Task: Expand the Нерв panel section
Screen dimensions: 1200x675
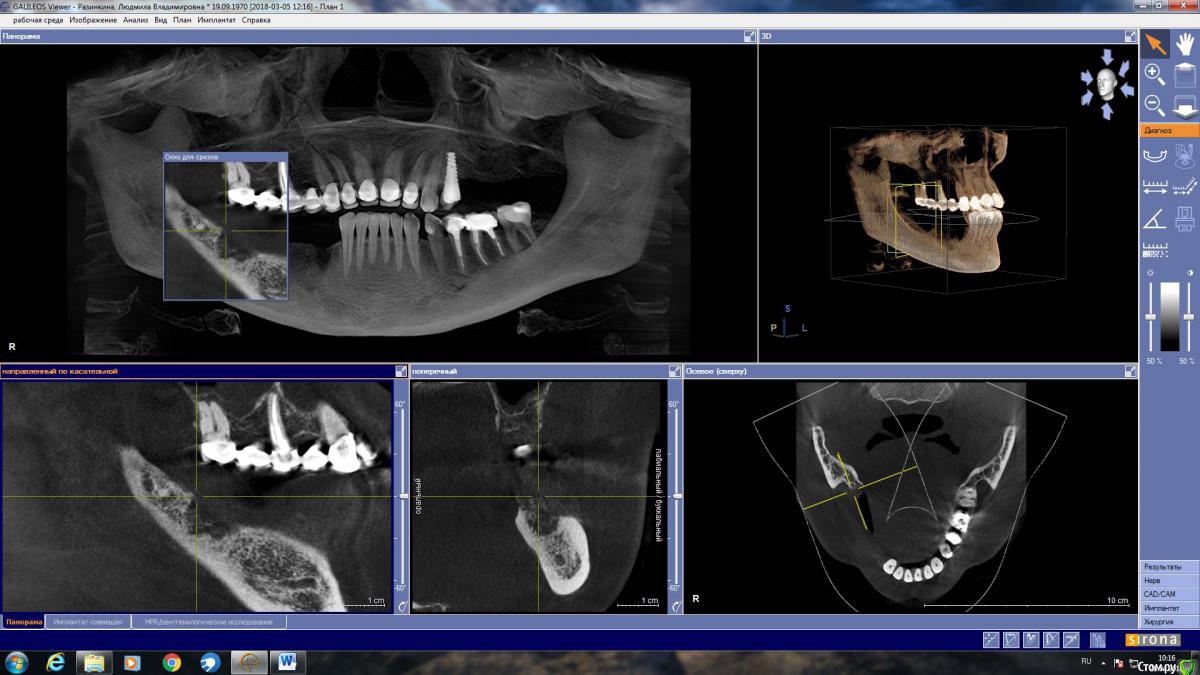Action: (x=1169, y=580)
